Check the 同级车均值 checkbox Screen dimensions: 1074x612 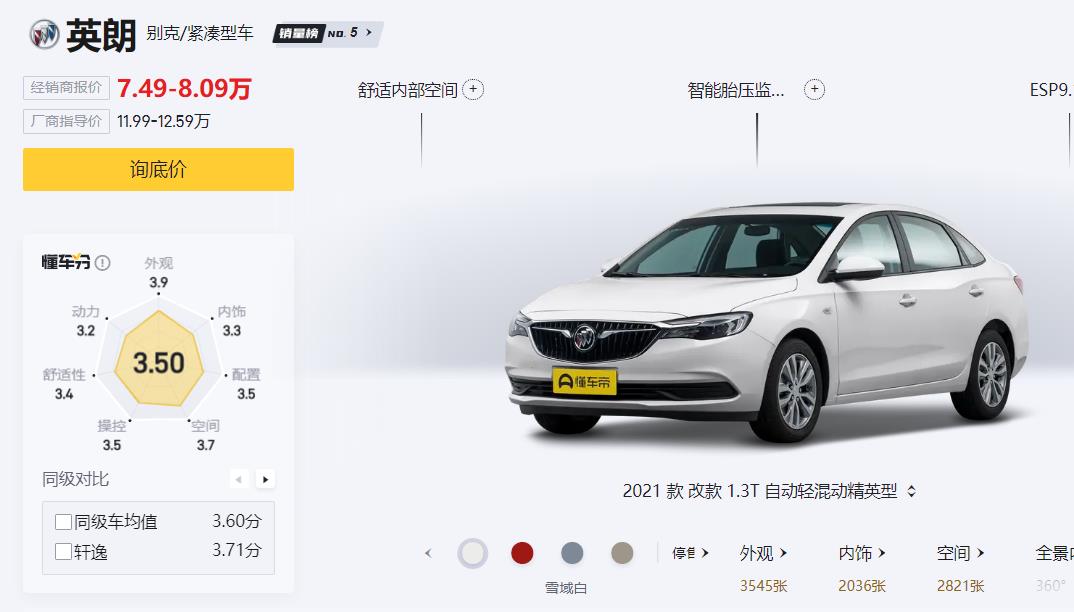(x=63, y=522)
